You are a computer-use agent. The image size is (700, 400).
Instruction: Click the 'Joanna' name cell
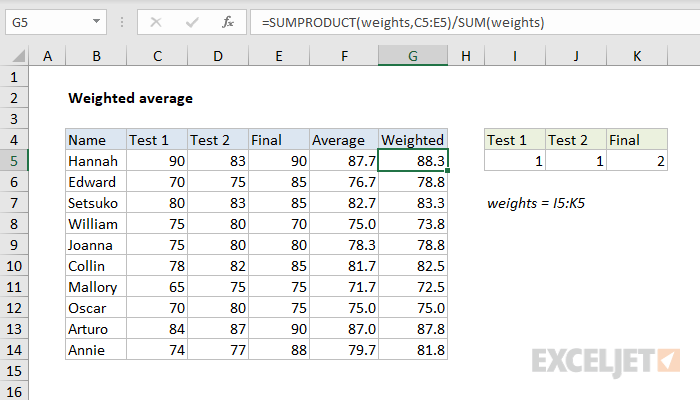[x=96, y=245]
